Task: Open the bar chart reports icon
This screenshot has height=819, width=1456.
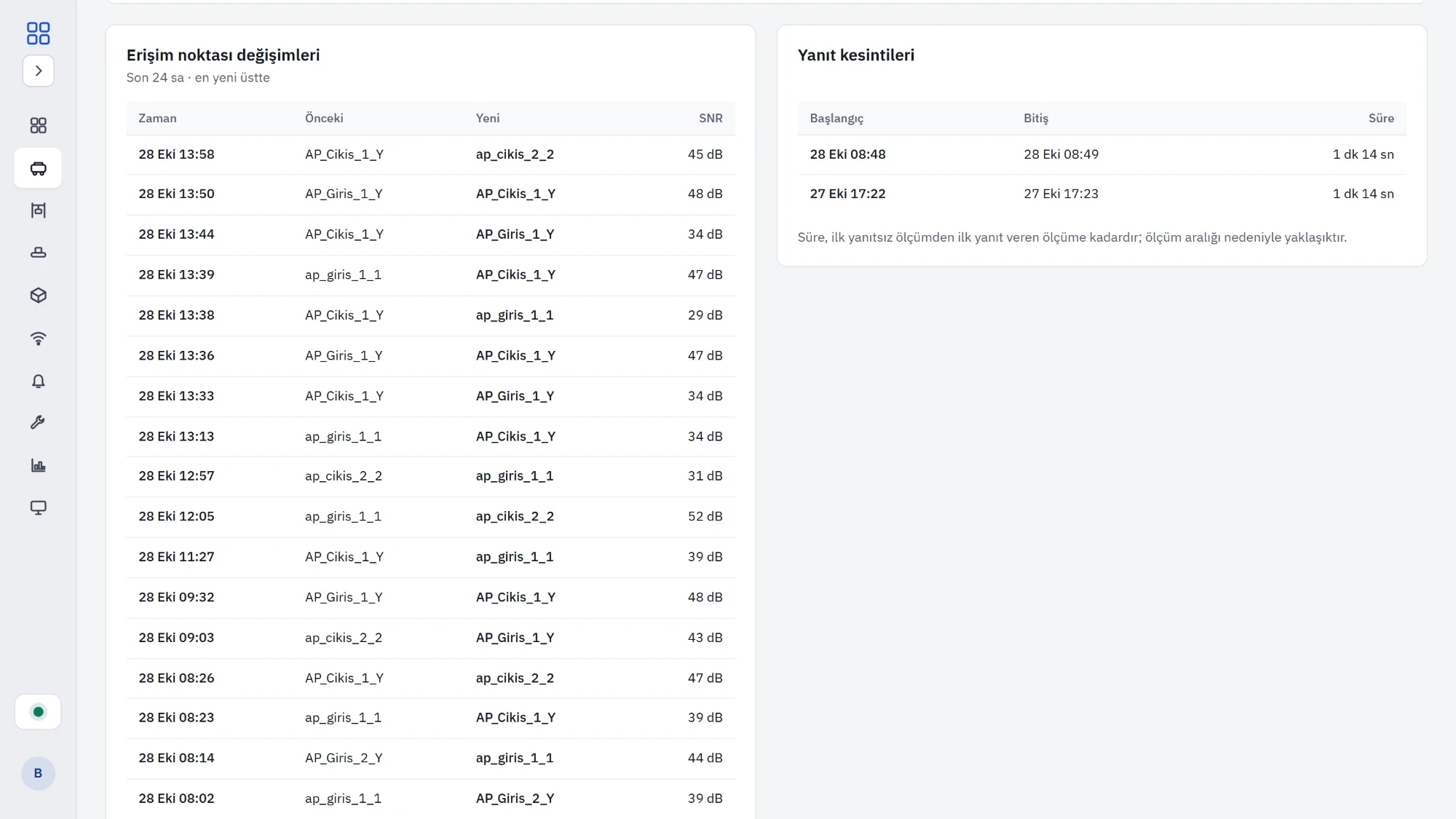Action: [38, 466]
